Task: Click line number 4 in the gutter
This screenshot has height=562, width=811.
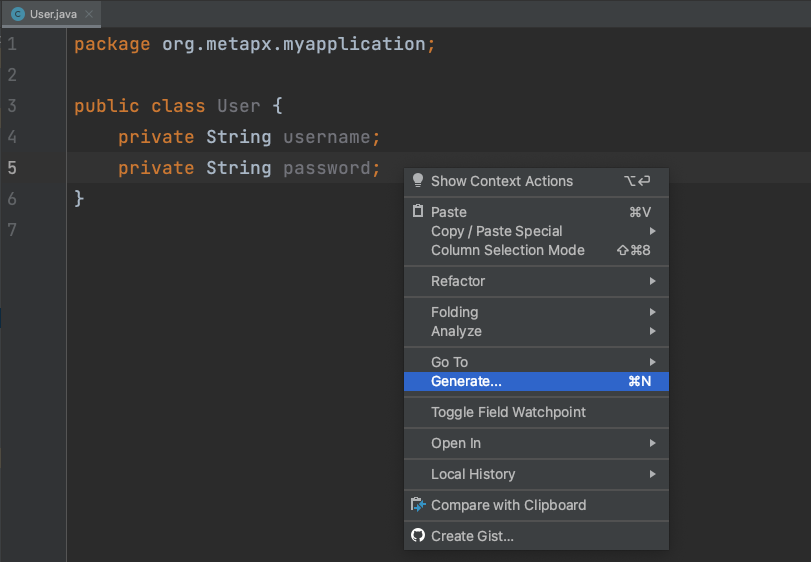Action: pos(12,137)
